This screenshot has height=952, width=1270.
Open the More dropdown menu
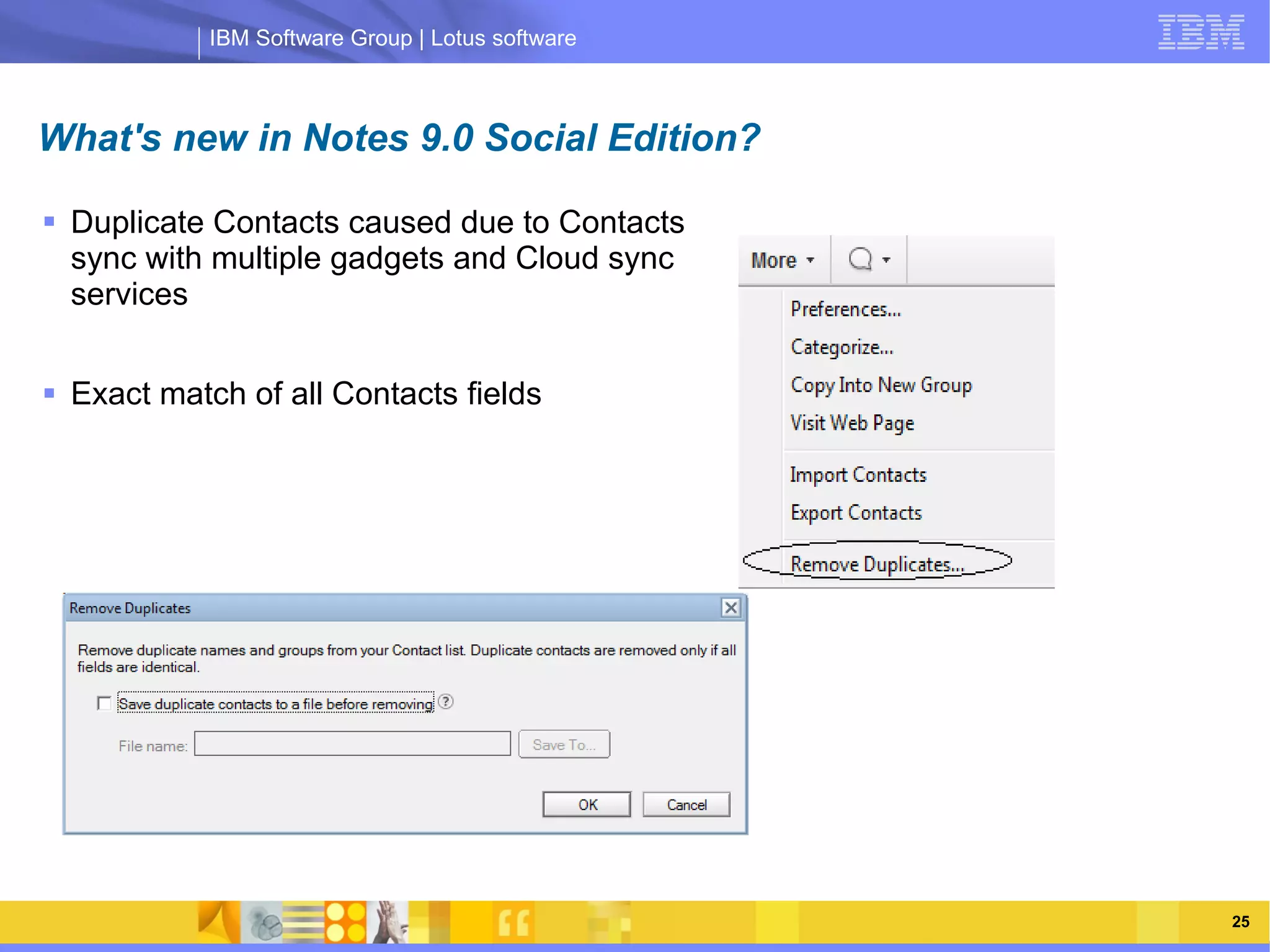coord(783,260)
